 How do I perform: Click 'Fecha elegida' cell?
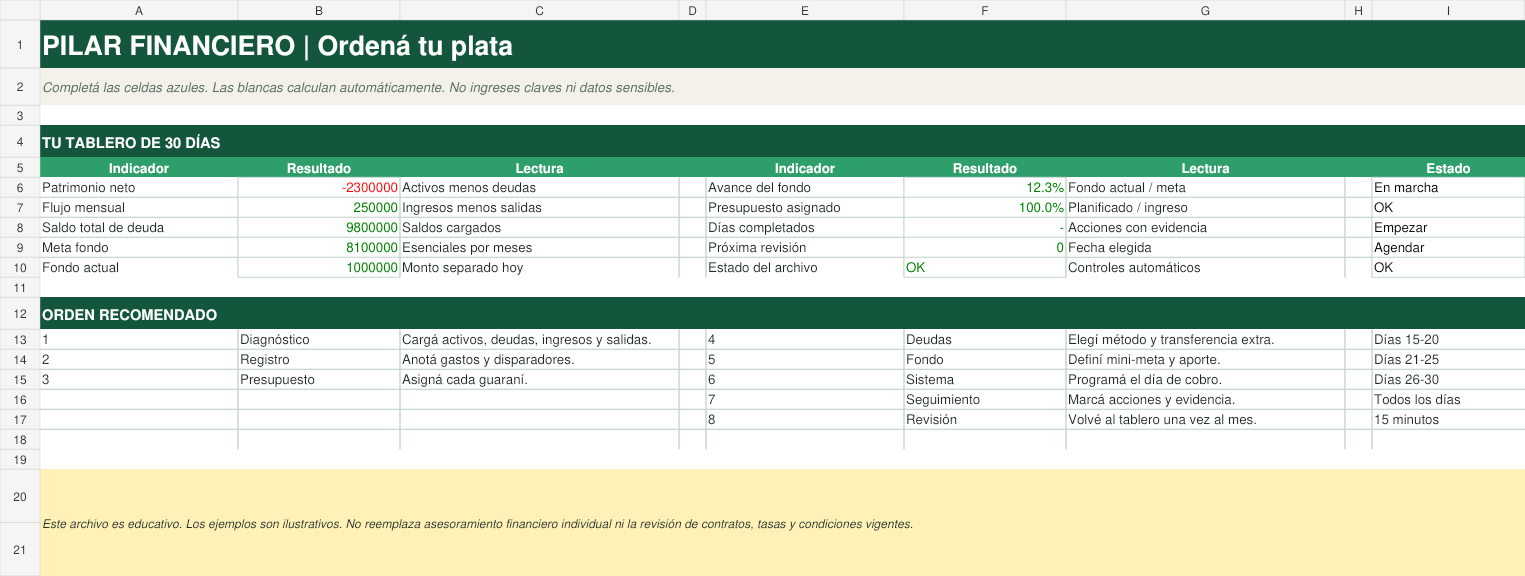[1205, 248]
